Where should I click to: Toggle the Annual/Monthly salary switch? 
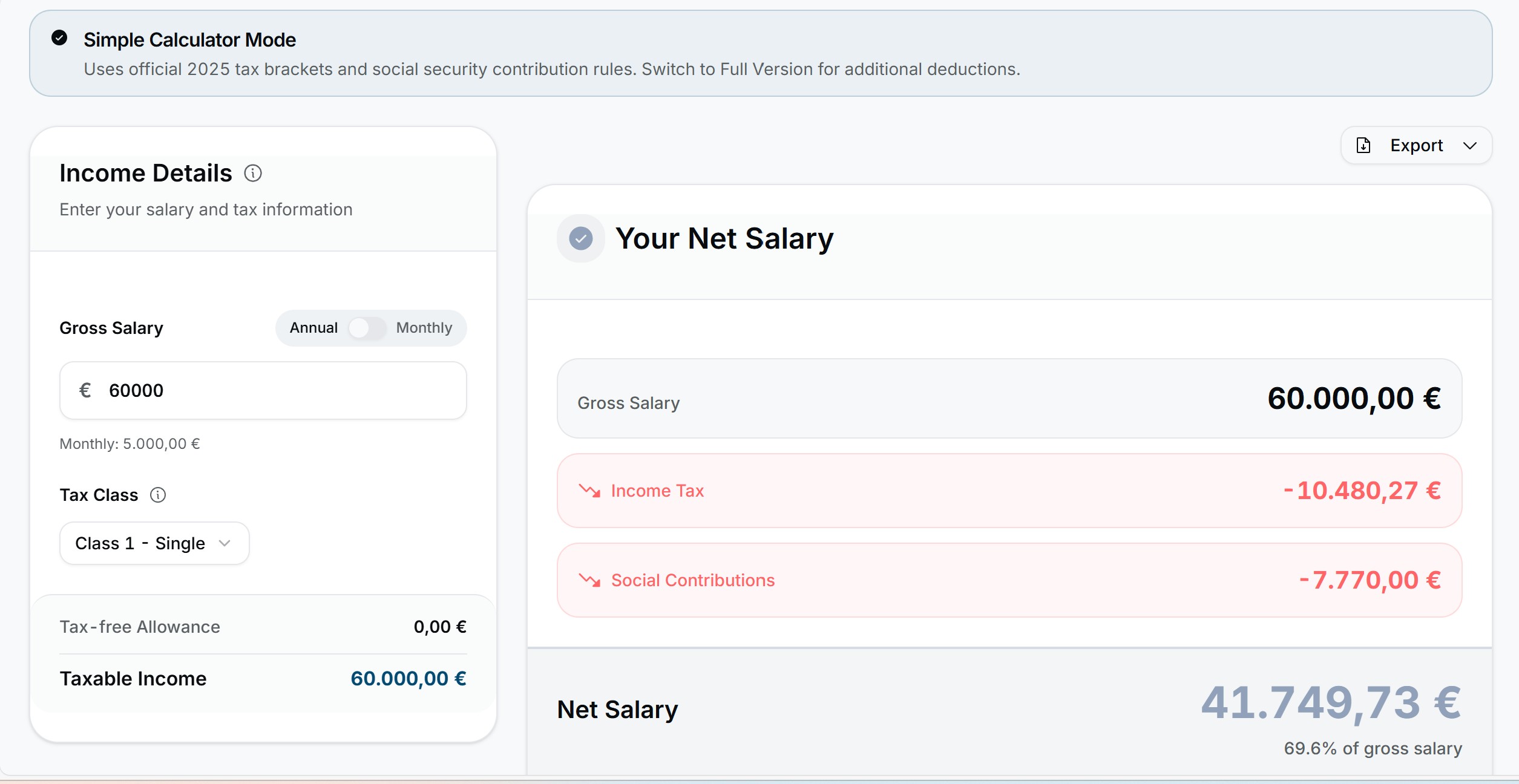click(367, 328)
